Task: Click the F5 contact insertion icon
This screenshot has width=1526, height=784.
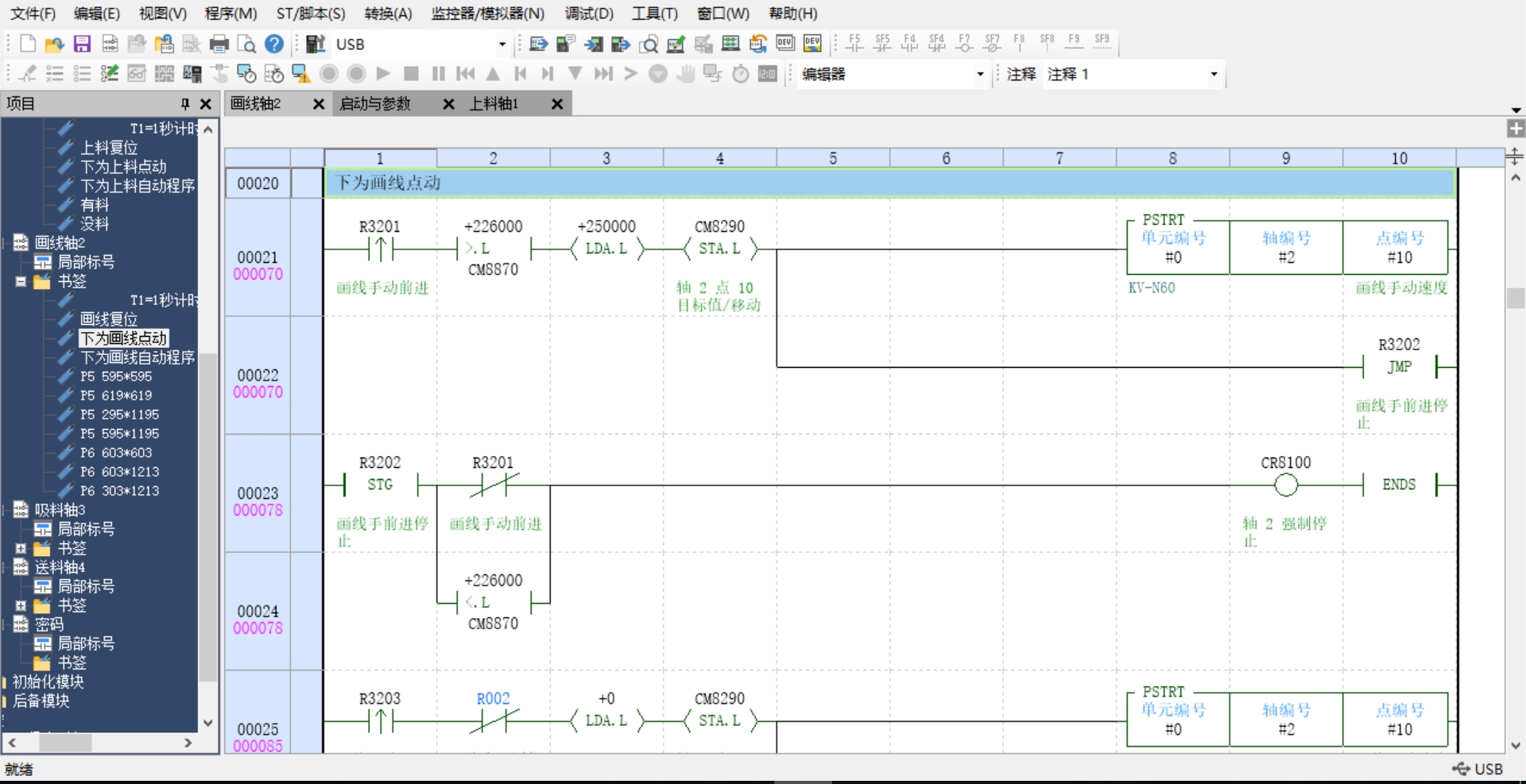Action: coord(854,43)
